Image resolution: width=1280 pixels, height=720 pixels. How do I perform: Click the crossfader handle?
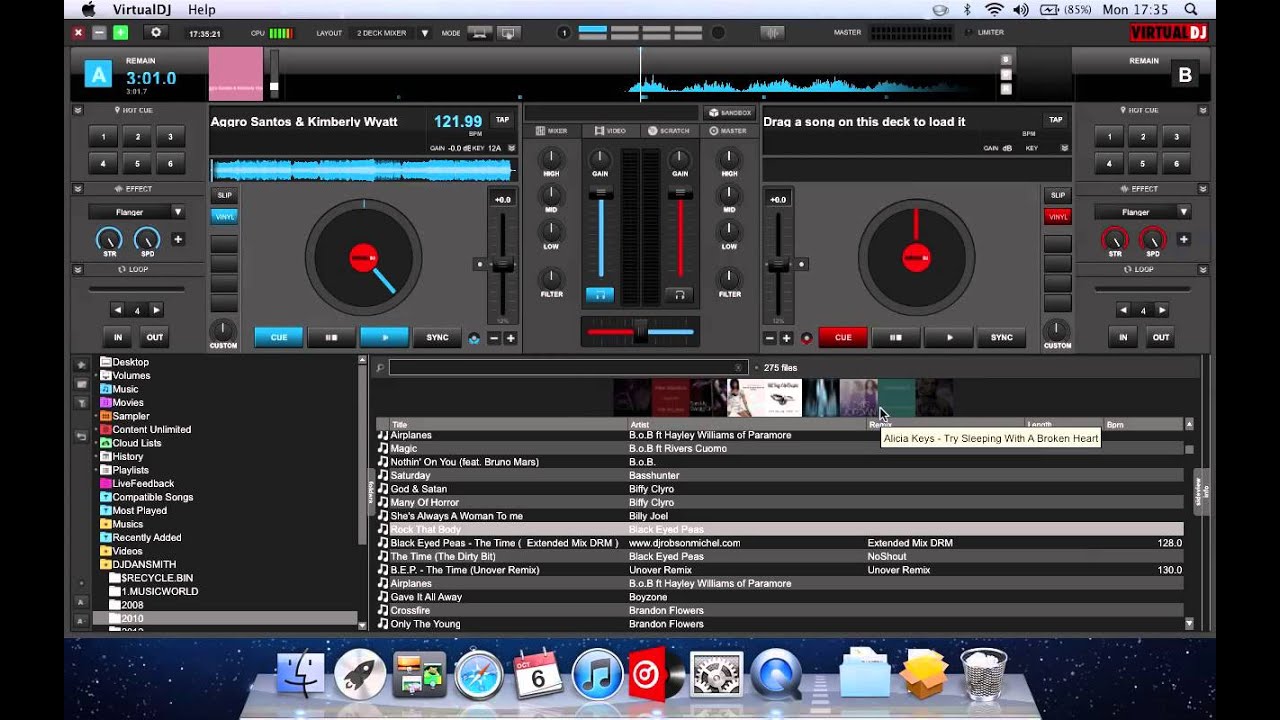coord(640,331)
